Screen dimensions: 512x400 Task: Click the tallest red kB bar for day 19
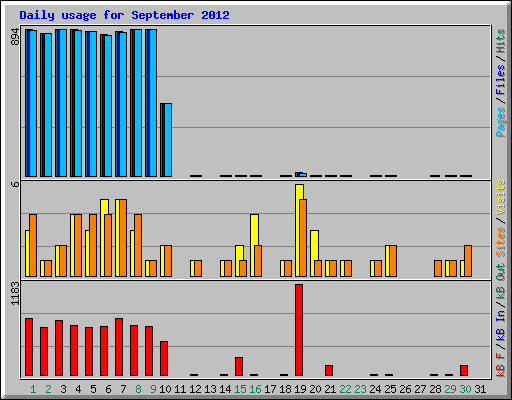[299, 330]
